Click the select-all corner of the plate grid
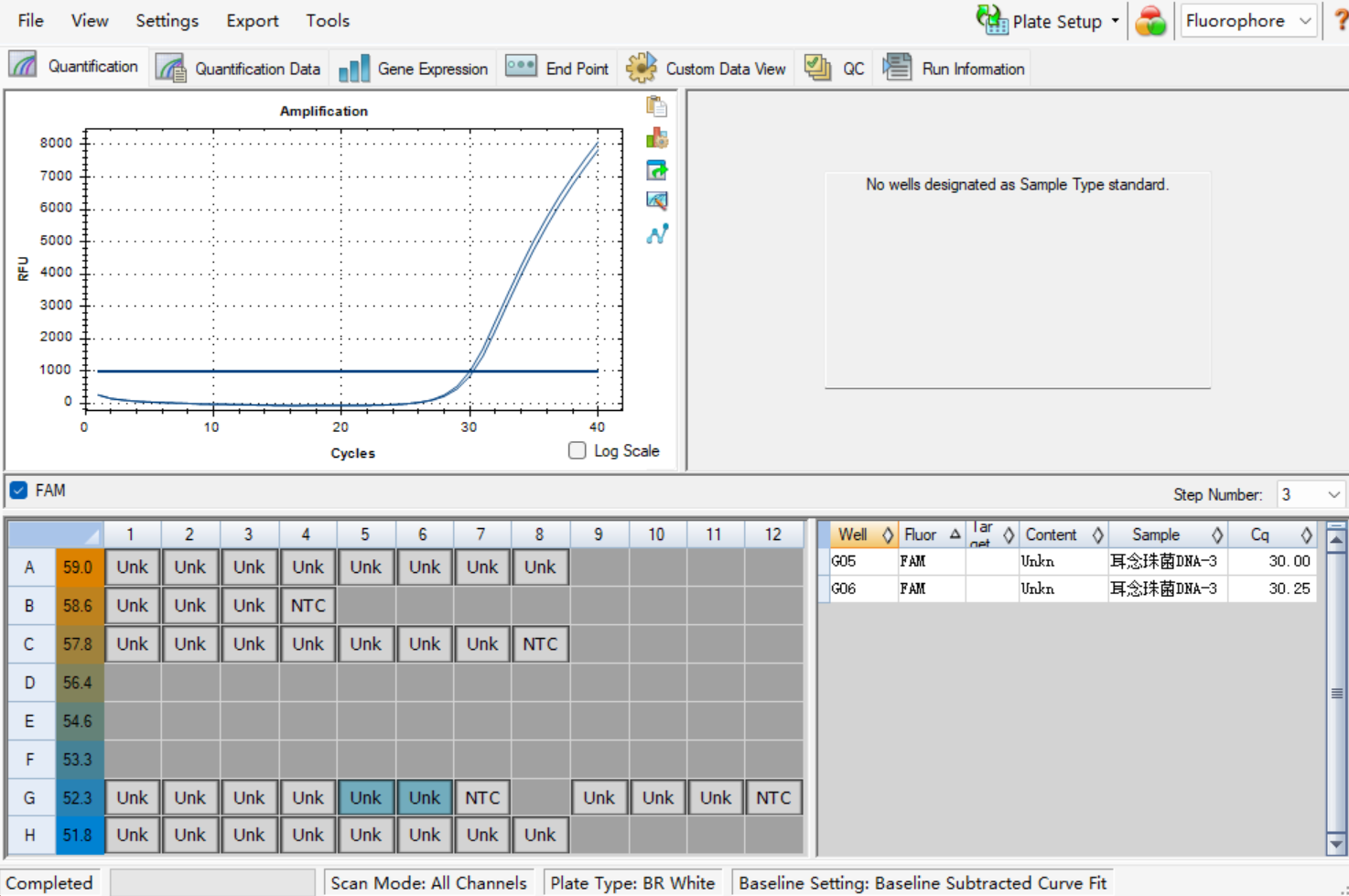This screenshot has width=1349, height=896. [55, 534]
